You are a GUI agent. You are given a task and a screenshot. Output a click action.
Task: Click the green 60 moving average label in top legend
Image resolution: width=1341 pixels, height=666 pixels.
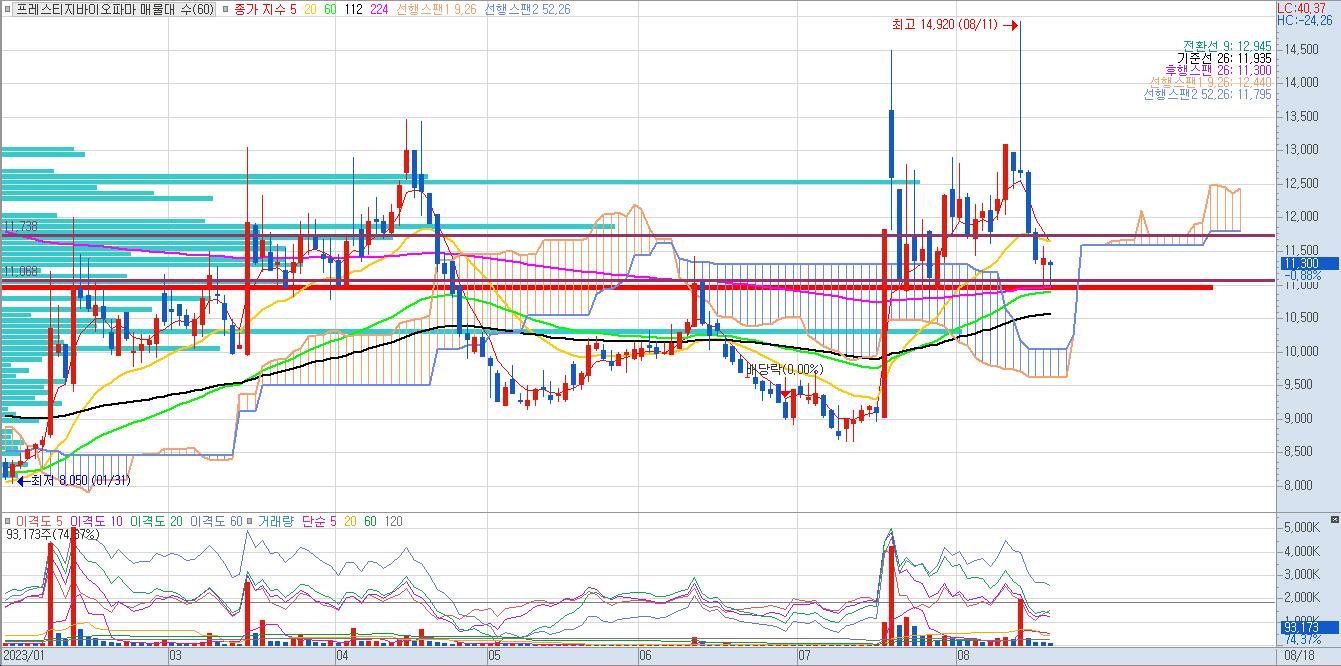331,9
